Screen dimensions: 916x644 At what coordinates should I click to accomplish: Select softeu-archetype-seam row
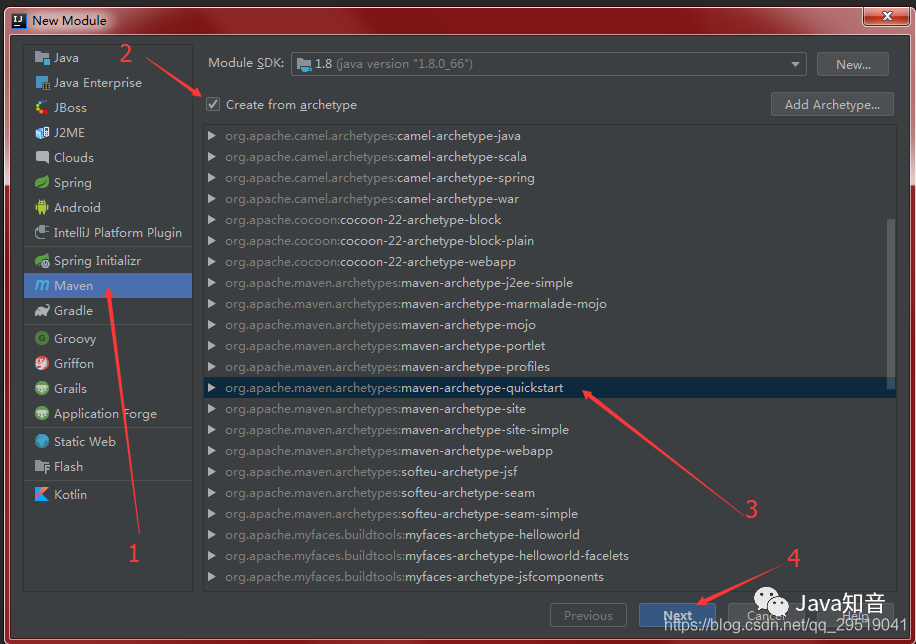pyautogui.click(x=549, y=493)
